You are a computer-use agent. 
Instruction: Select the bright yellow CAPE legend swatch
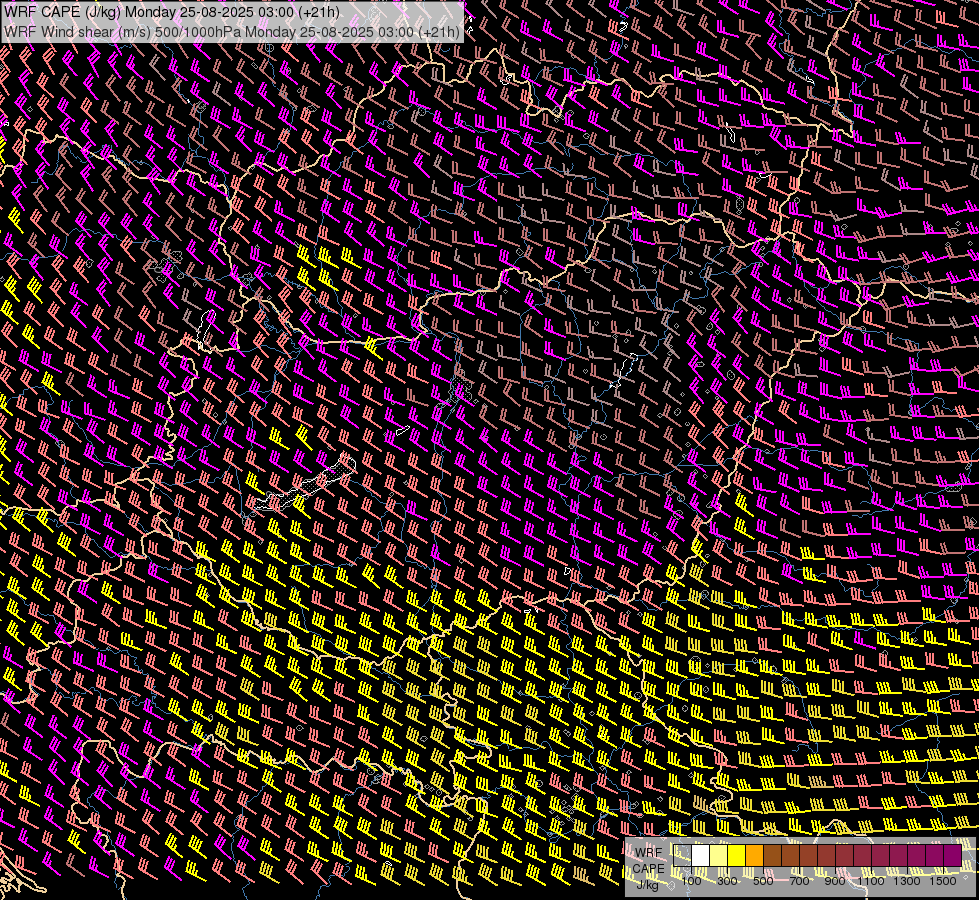point(737,856)
